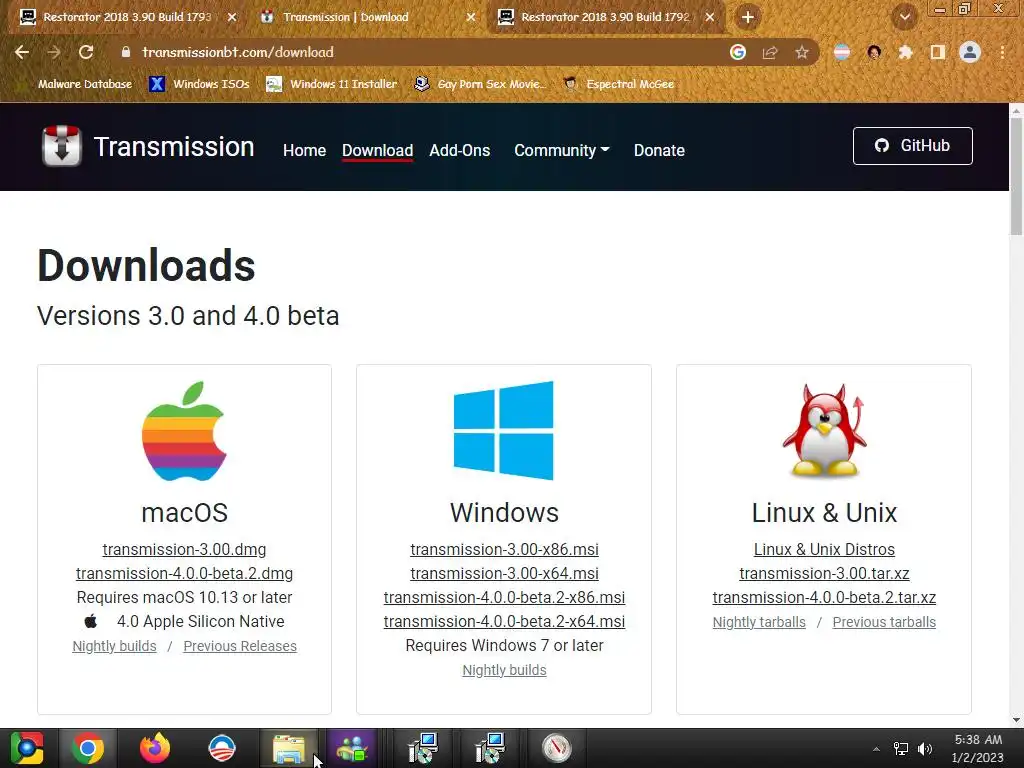Open the Espectral McGee bookmark
This screenshot has width=1024, height=768.
(x=619, y=84)
